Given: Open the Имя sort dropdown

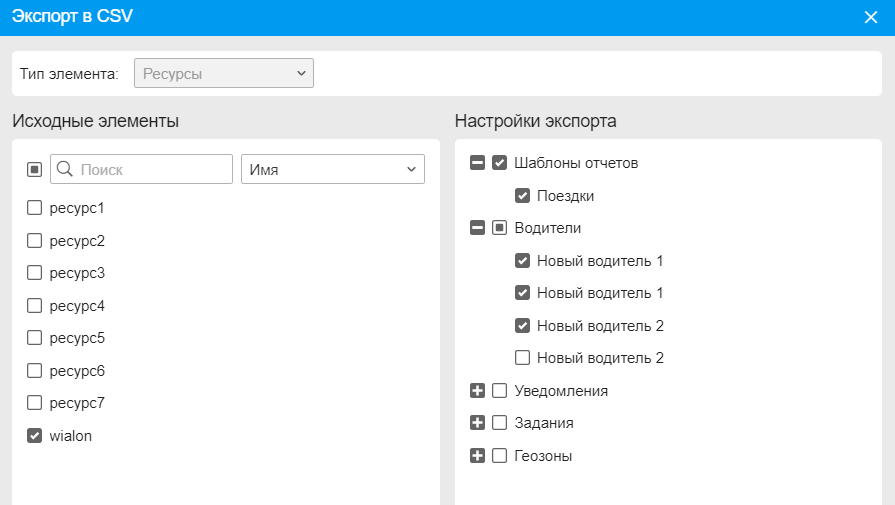Looking at the screenshot, I should (x=332, y=170).
